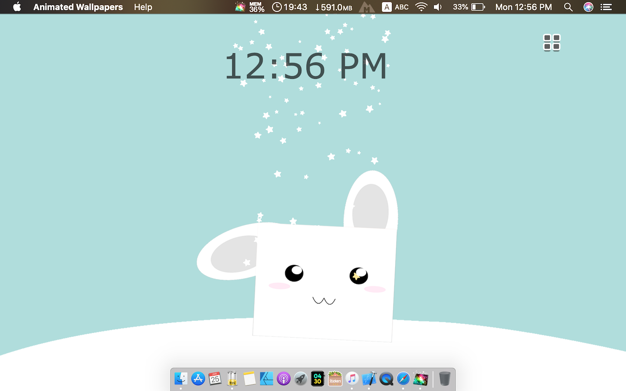Open the volume control

(438, 7)
